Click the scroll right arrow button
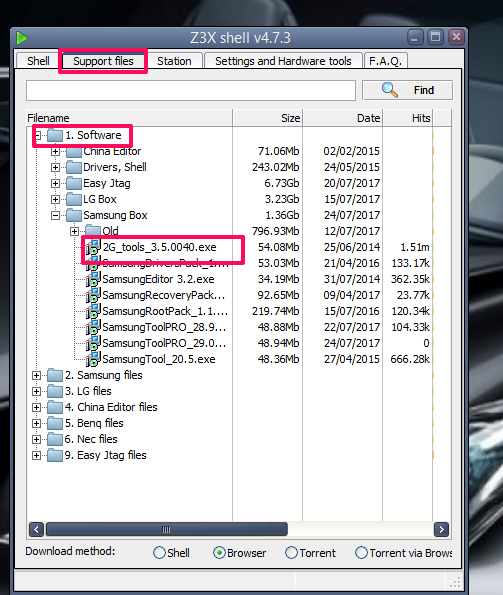Image resolution: width=503 pixels, height=595 pixels. 441,529
